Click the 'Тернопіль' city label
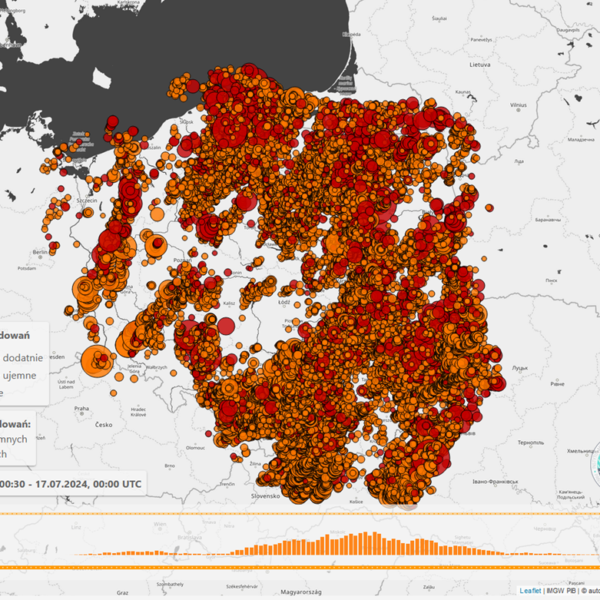 531,443
